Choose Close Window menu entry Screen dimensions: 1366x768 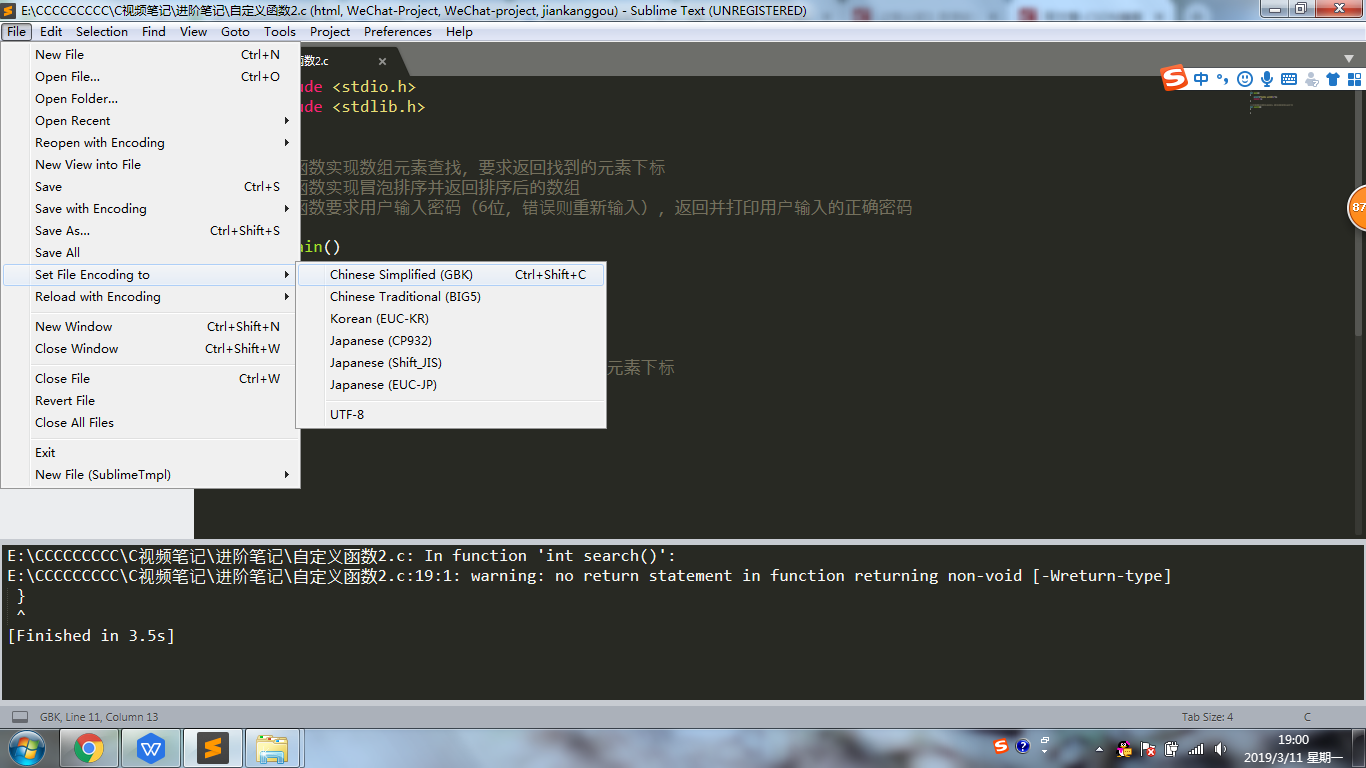click(150, 348)
